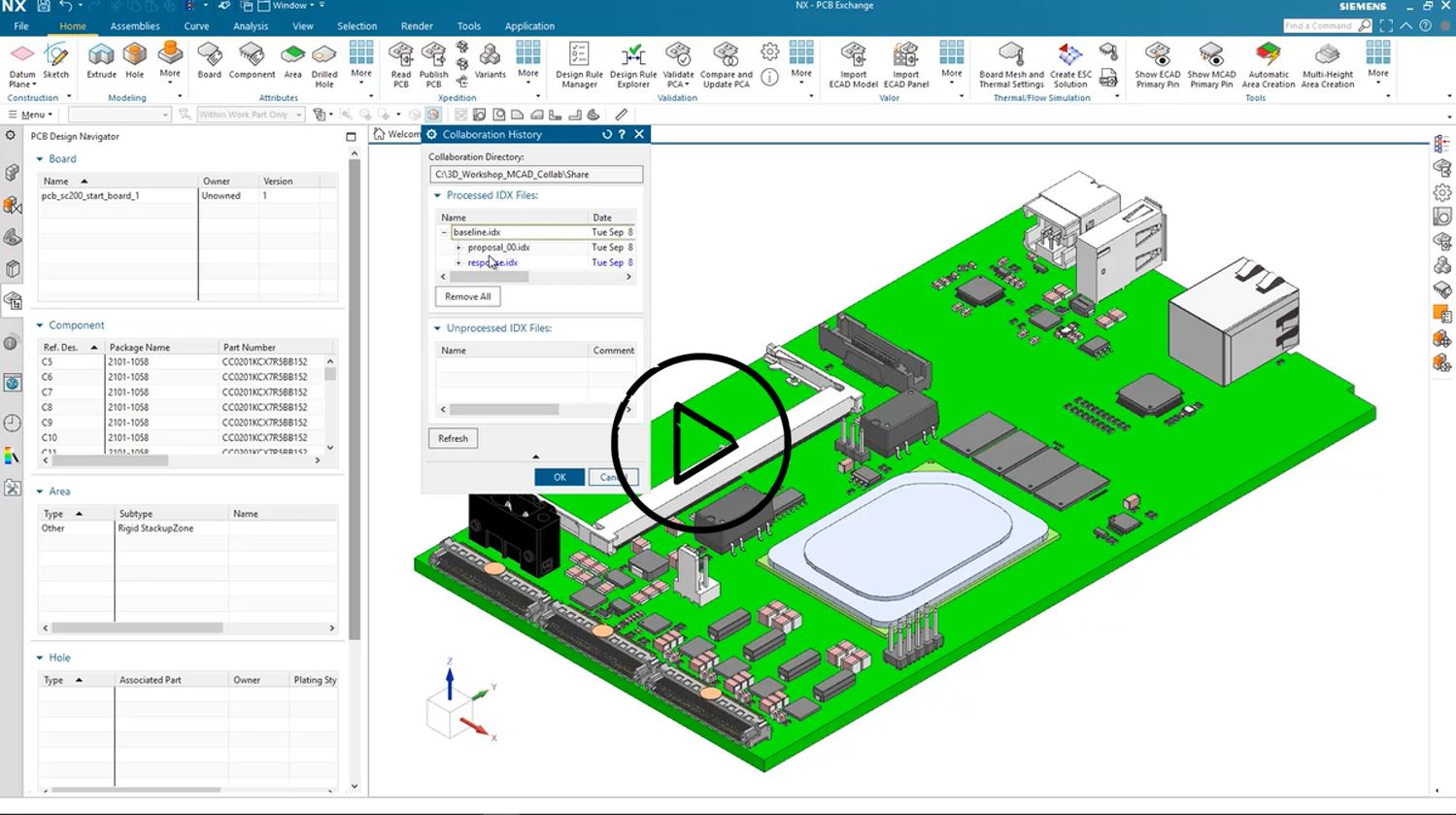Select the Sketch tool
The image size is (1456, 815).
coord(55,63)
